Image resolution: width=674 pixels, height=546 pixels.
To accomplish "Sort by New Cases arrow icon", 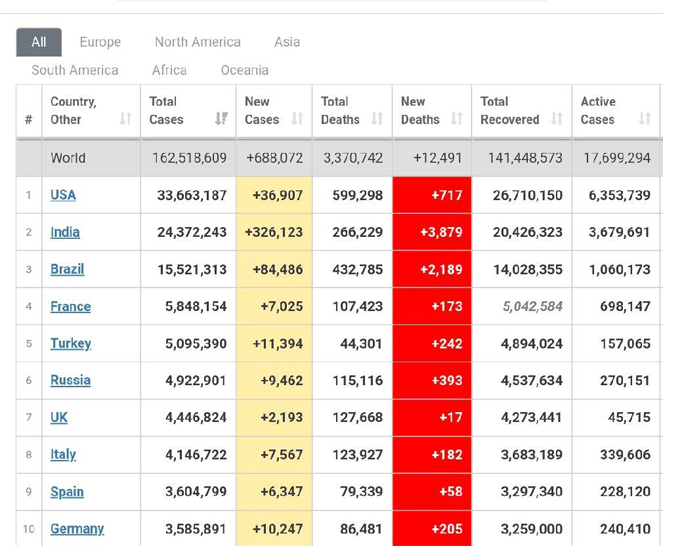I will [x=297, y=119].
